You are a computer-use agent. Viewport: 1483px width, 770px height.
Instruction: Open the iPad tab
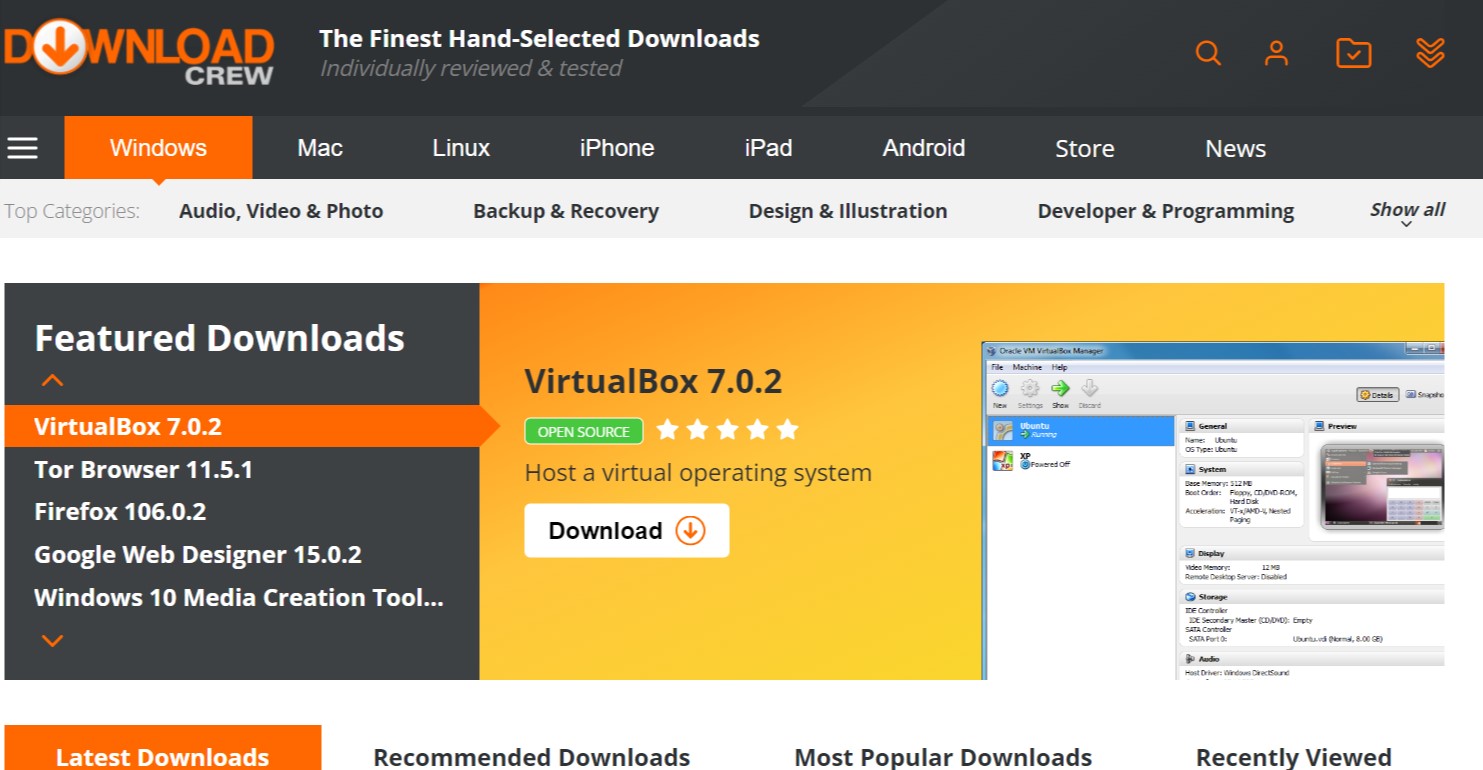point(768,148)
